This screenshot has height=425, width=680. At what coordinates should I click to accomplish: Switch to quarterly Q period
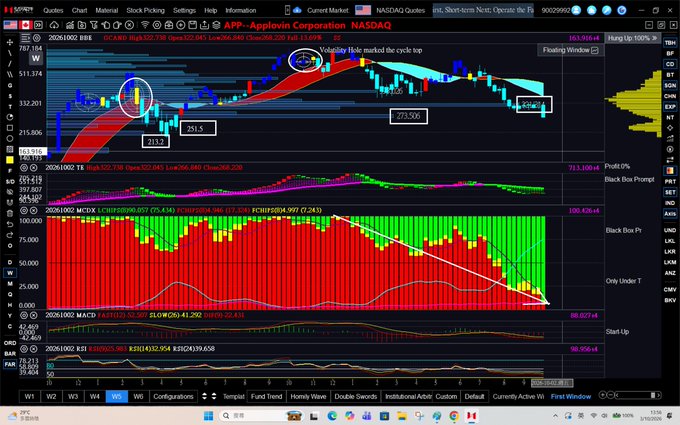(x=10, y=294)
